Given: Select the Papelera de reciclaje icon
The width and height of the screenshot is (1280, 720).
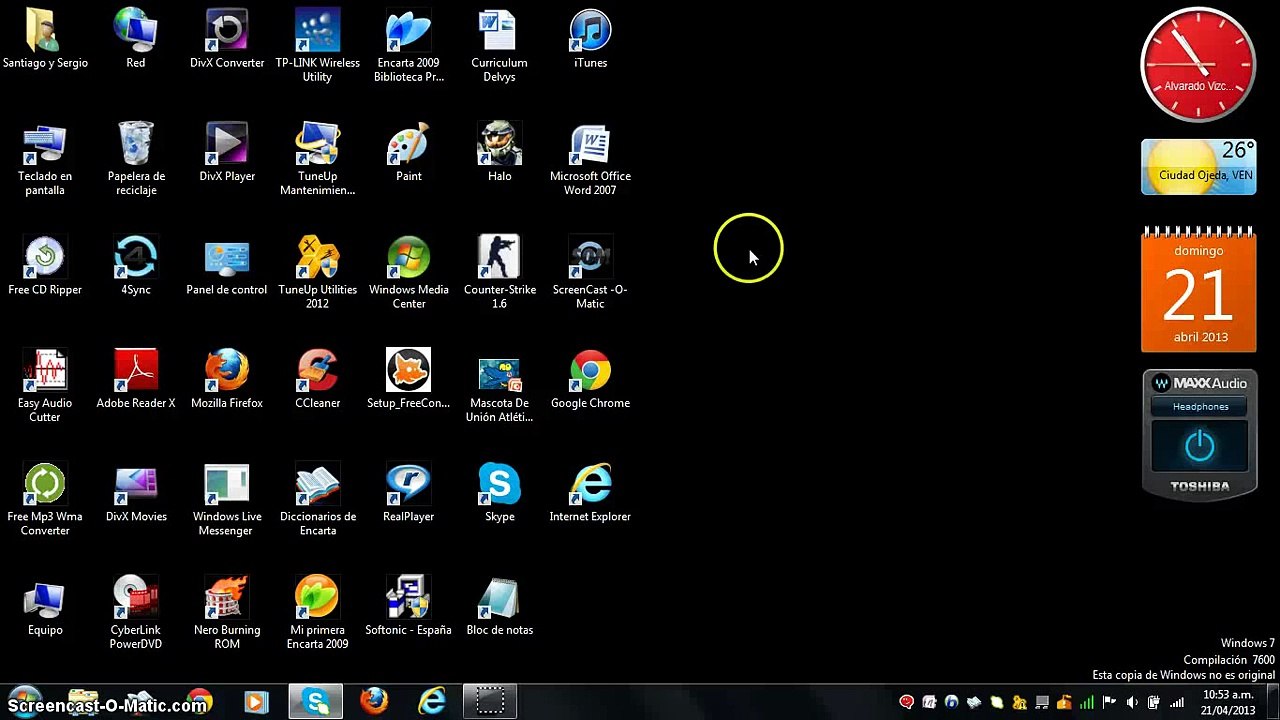Looking at the screenshot, I should pyautogui.click(x=136, y=160).
